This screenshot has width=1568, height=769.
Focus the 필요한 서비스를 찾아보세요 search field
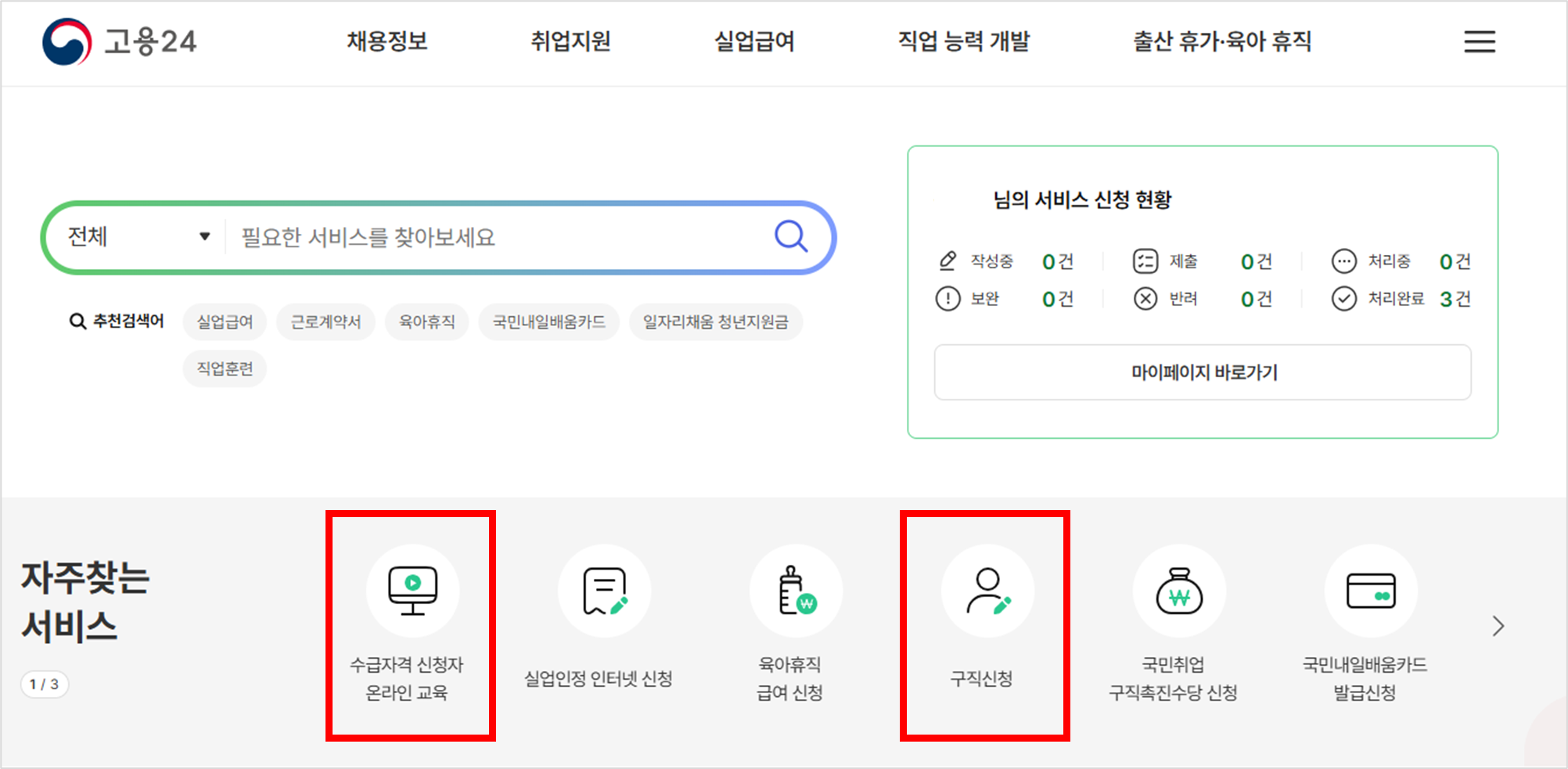pyautogui.click(x=501, y=237)
